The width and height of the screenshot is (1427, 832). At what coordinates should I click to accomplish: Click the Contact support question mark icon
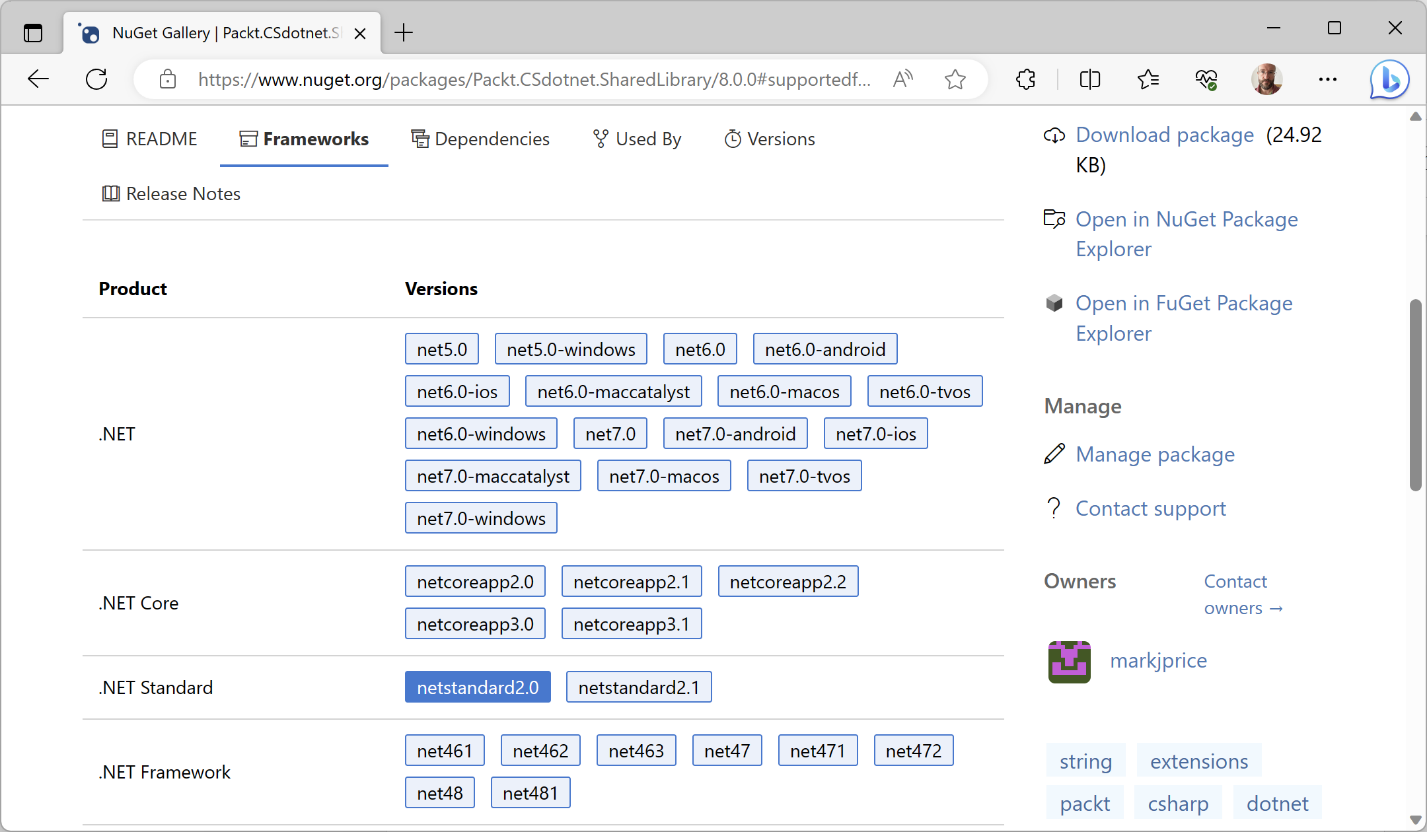(1053, 508)
